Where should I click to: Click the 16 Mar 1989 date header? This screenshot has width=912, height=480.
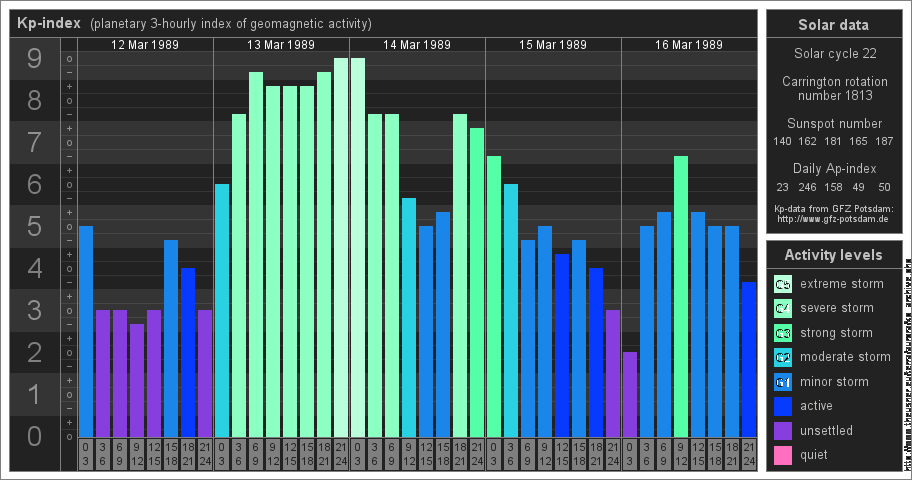coord(689,45)
